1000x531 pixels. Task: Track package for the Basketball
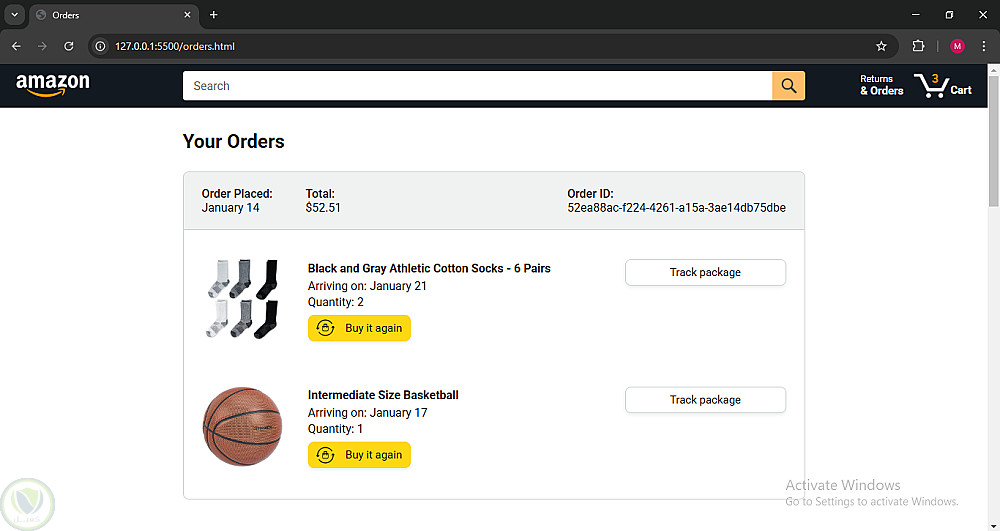click(705, 400)
